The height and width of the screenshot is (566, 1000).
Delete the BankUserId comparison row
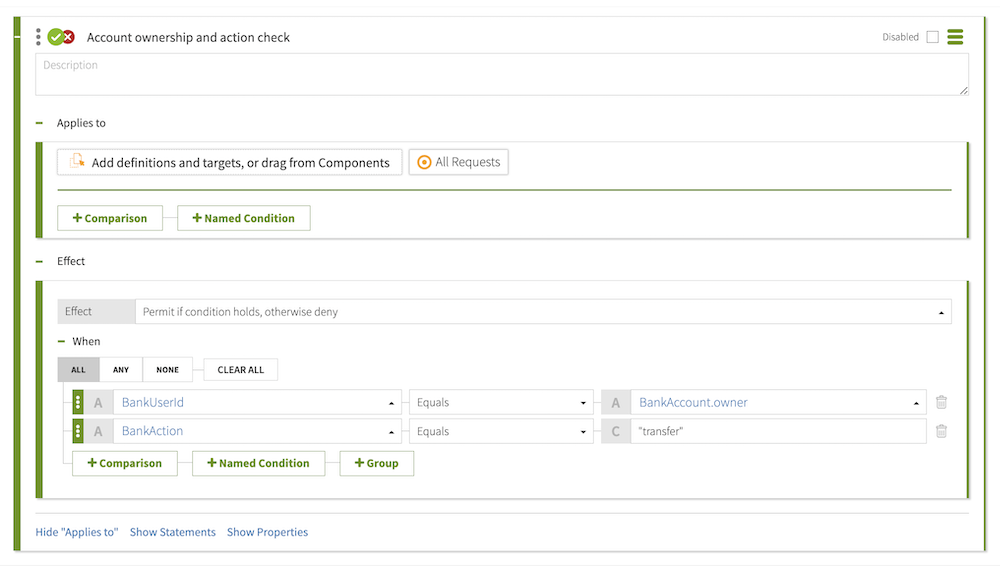[x=941, y=403]
